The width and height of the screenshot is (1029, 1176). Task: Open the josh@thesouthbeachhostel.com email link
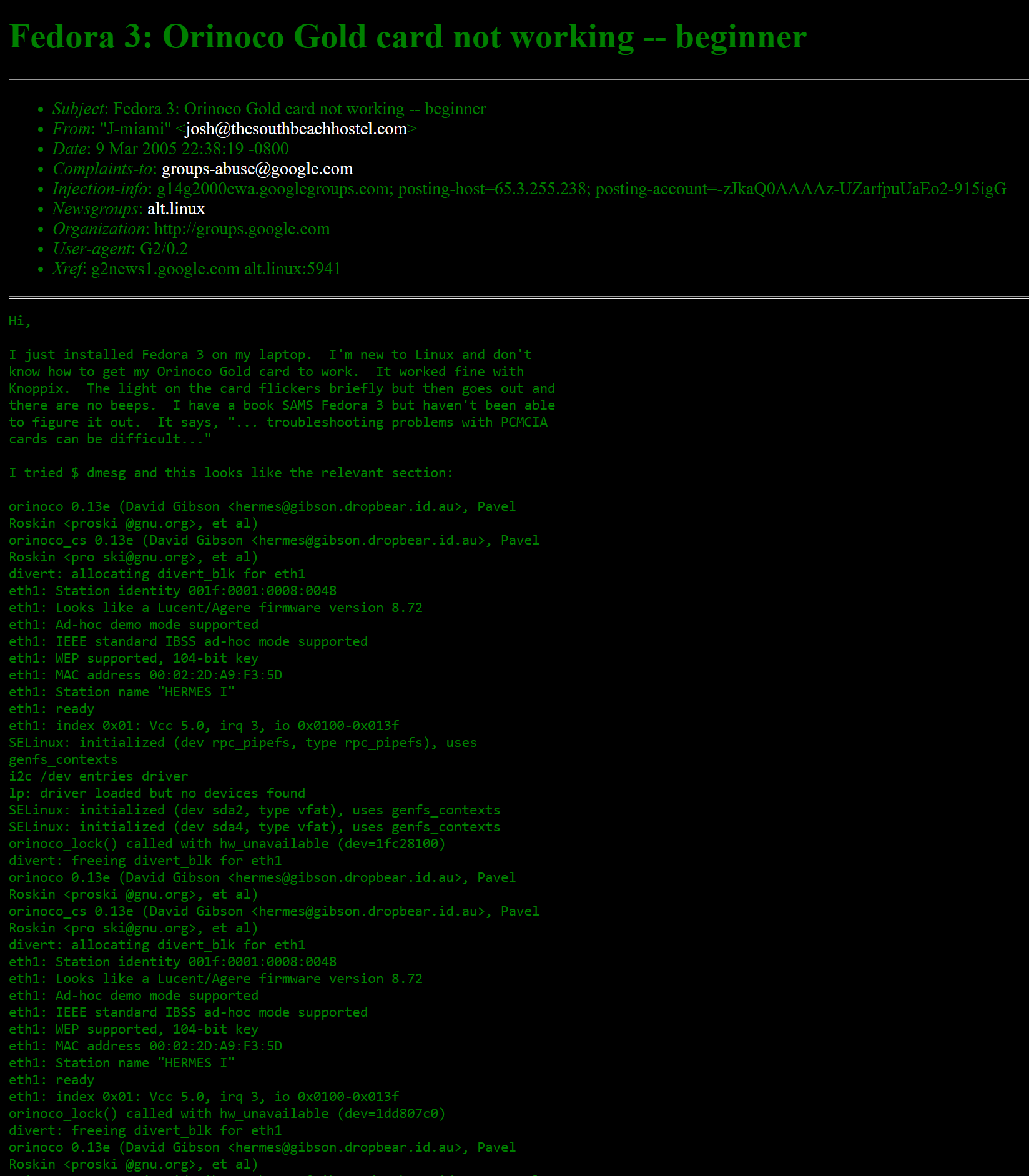pos(296,129)
